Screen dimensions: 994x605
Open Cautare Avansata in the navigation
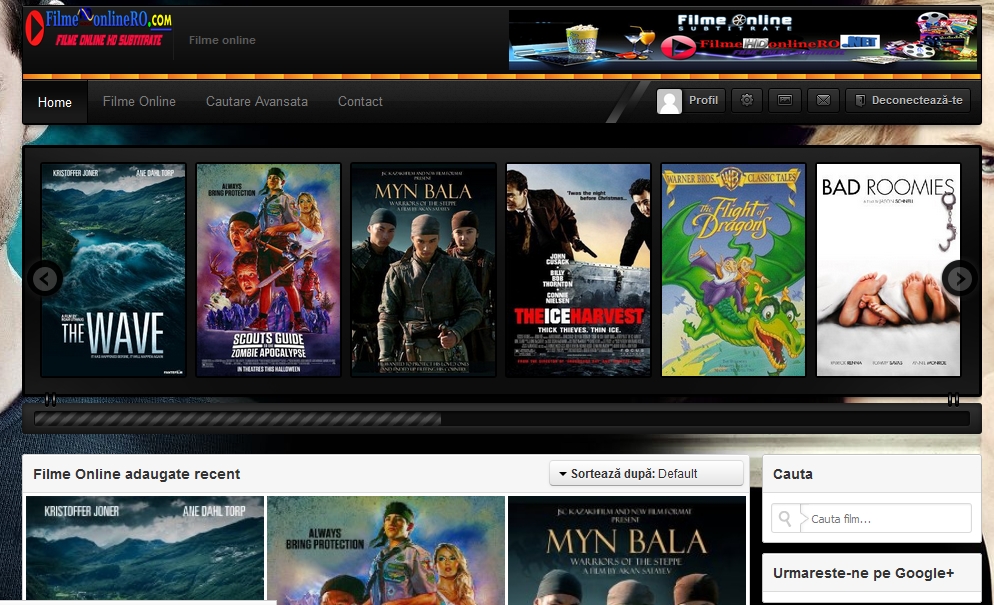(x=257, y=101)
